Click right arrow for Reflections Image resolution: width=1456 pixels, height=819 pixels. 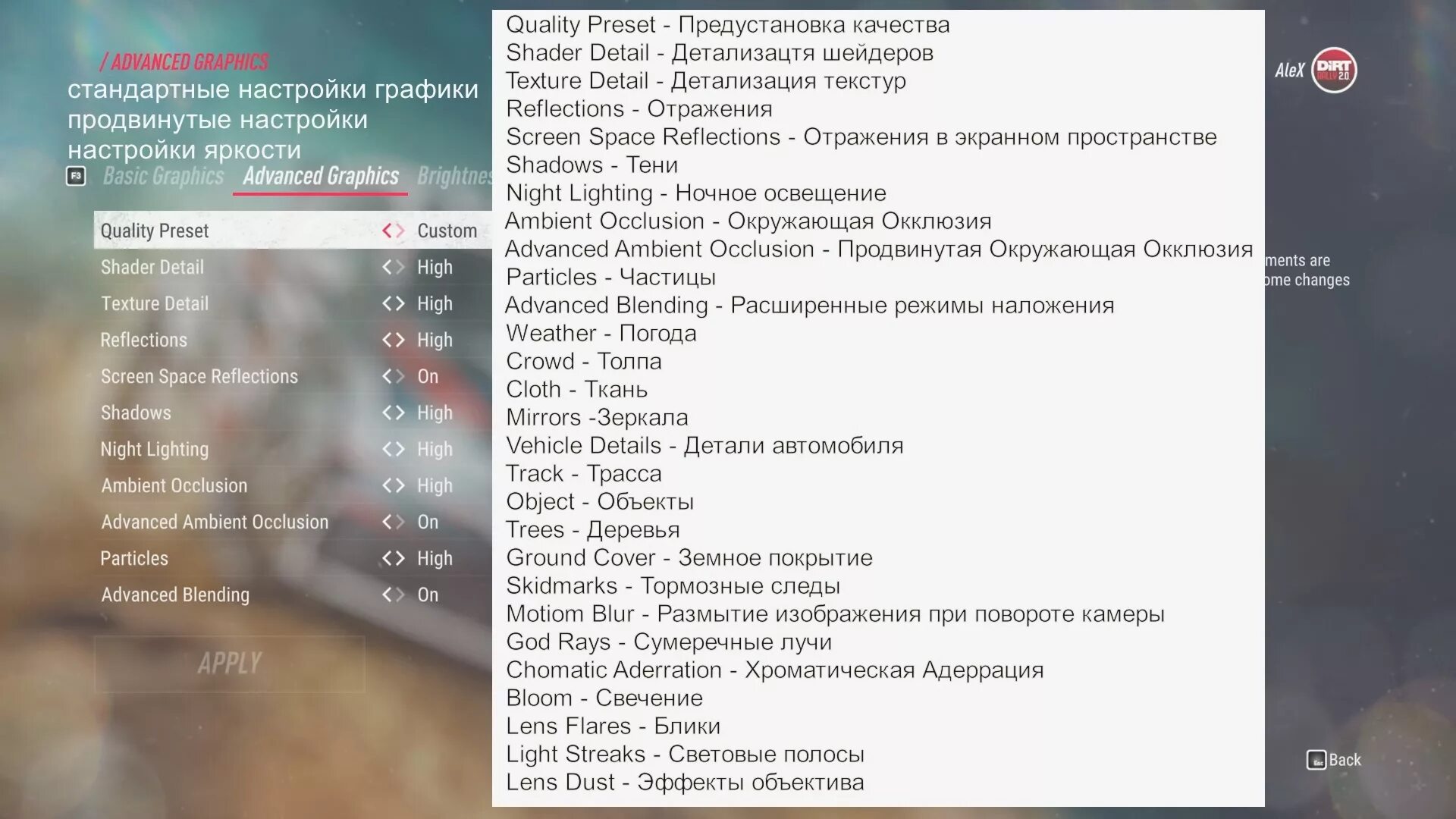click(400, 340)
